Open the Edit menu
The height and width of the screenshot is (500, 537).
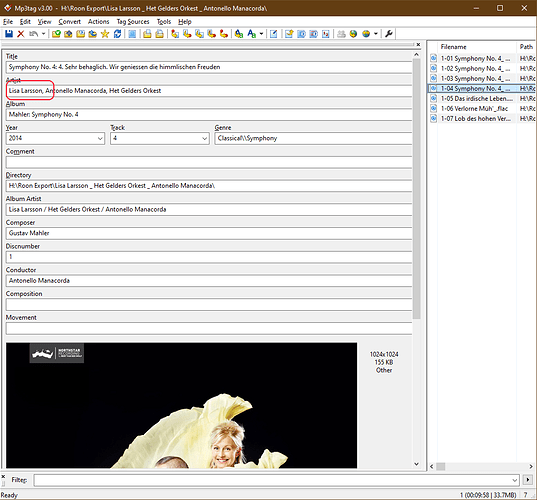[x=25, y=22]
